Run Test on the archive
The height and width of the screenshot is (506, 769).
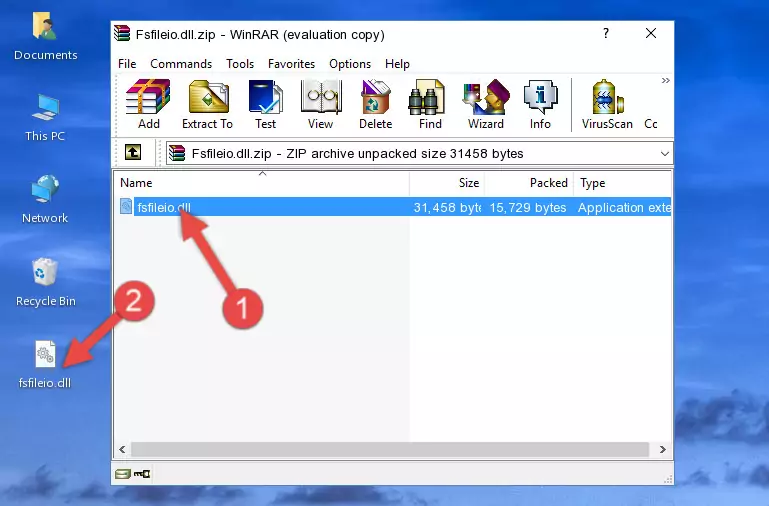click(265, 104)
